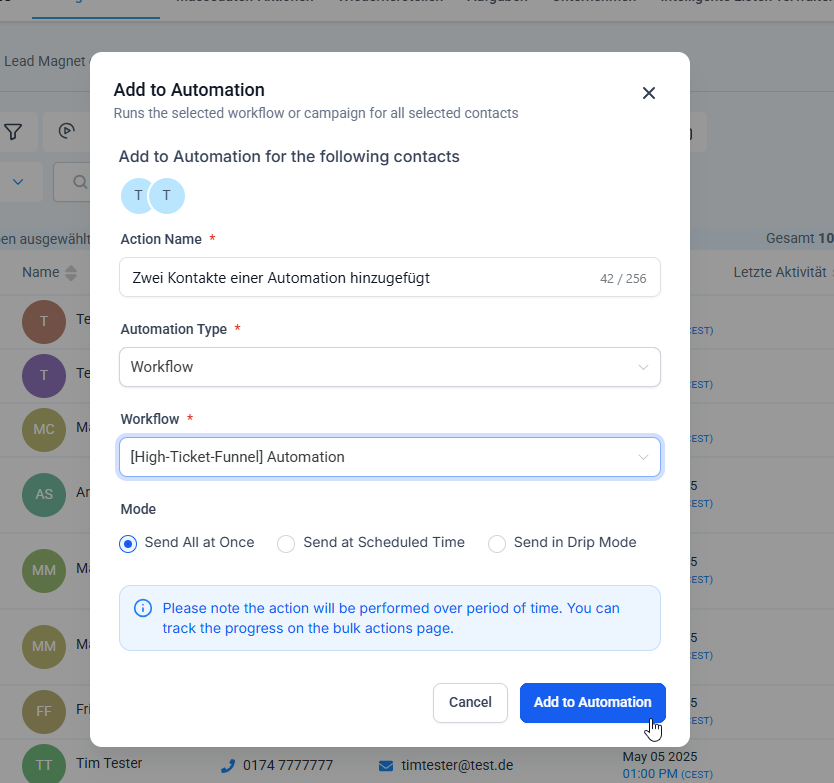The height and width of the screenshot is (783, 834).
Task: Click the phone icon for Tim Tester
Action: coord(228,765)
